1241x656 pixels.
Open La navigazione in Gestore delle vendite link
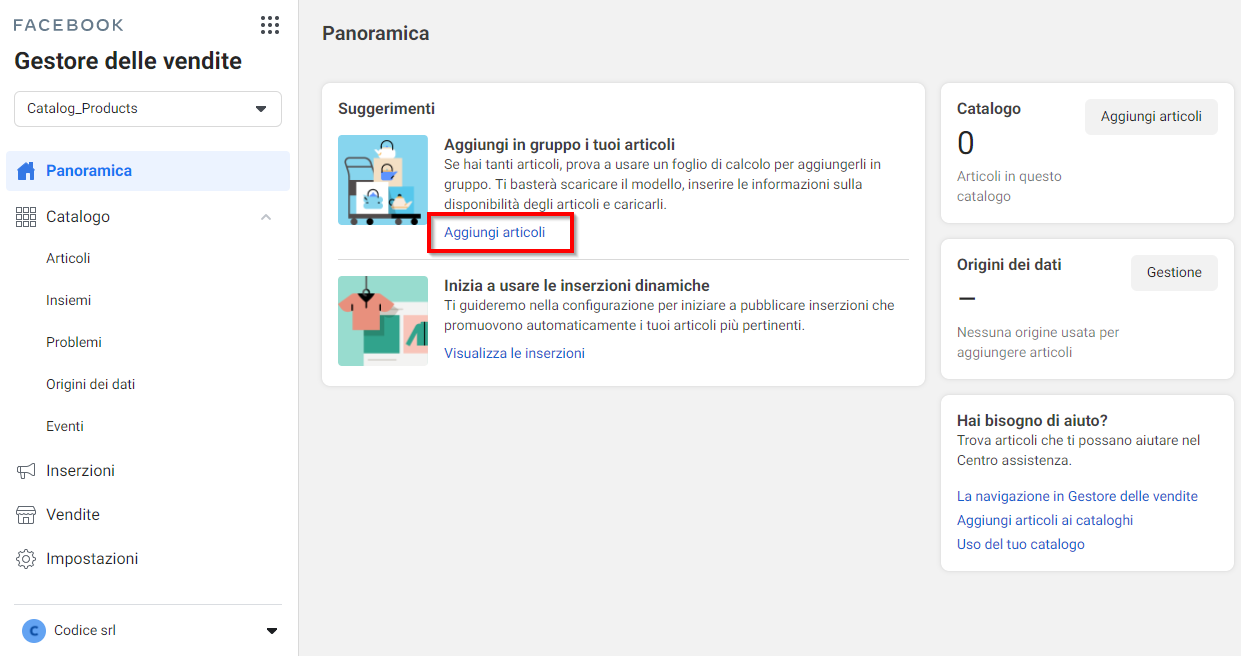pos(1077,496)
